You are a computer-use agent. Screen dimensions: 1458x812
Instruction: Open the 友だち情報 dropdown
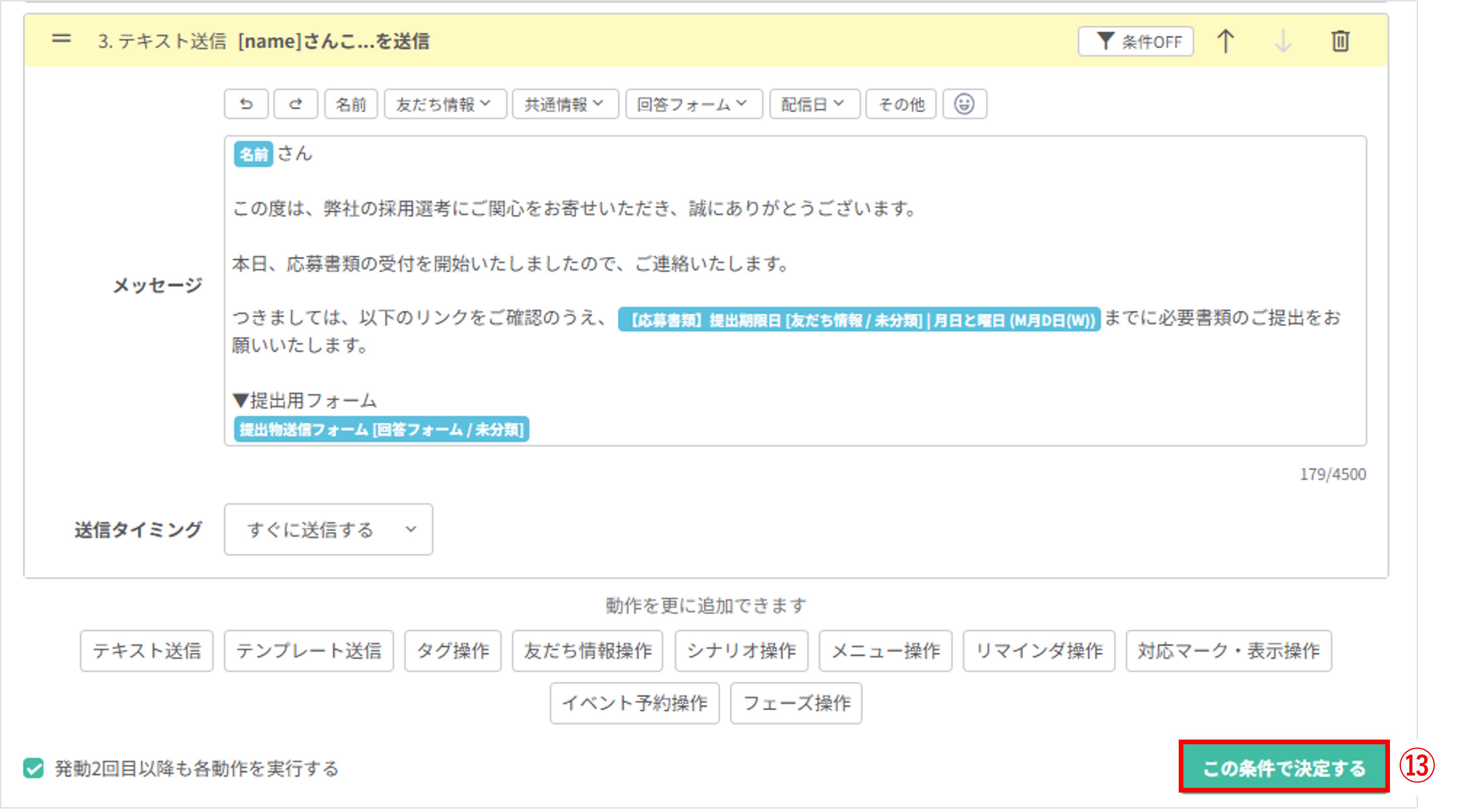pyautogui.click(x=445, y=104)
